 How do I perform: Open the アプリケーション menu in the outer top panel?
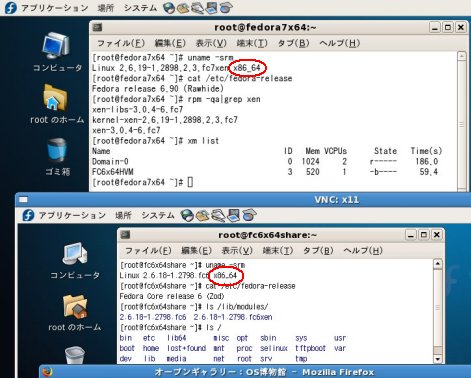pyautogui.click(x=54, y=8)
